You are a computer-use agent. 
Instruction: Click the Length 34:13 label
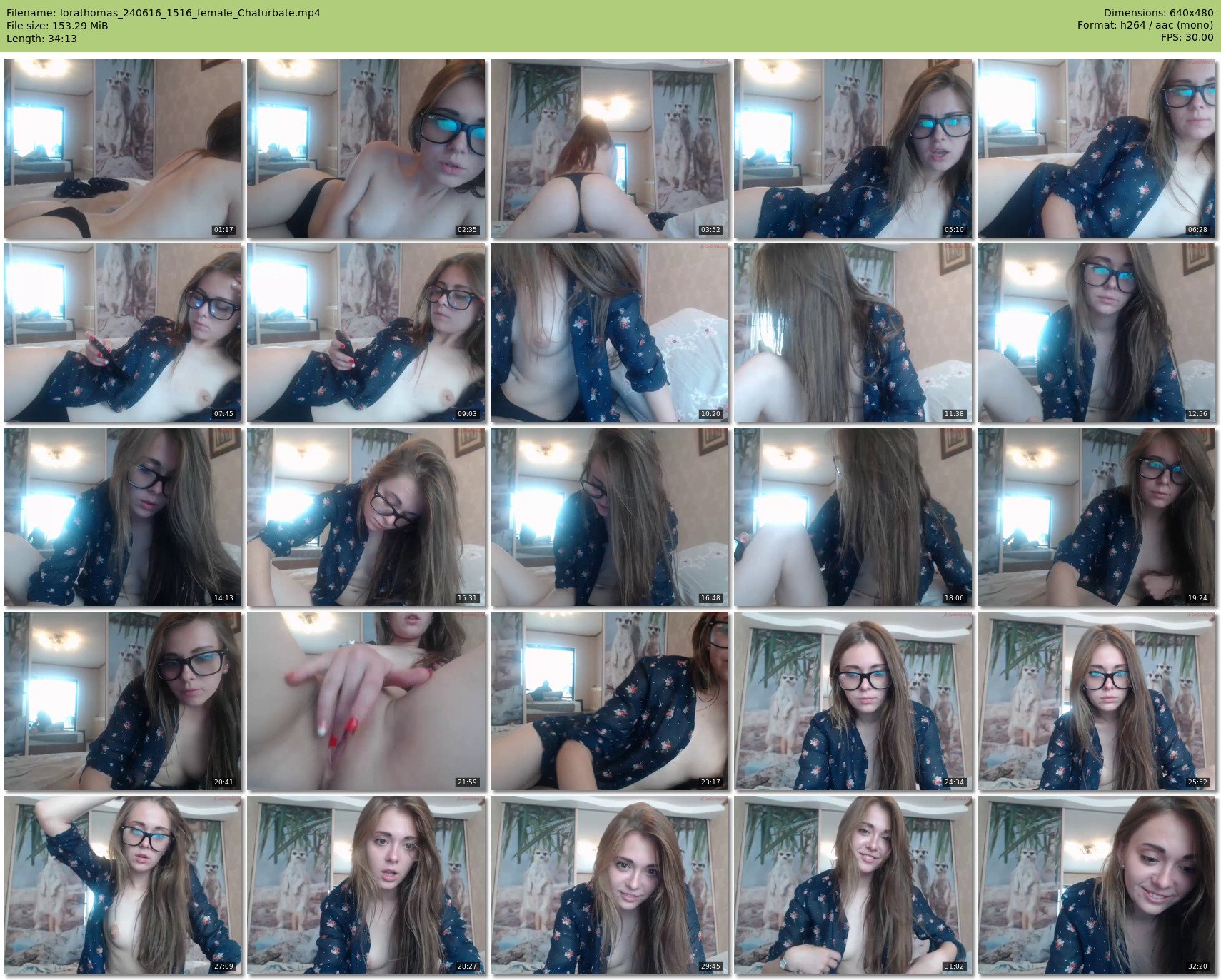click(41, 39)
